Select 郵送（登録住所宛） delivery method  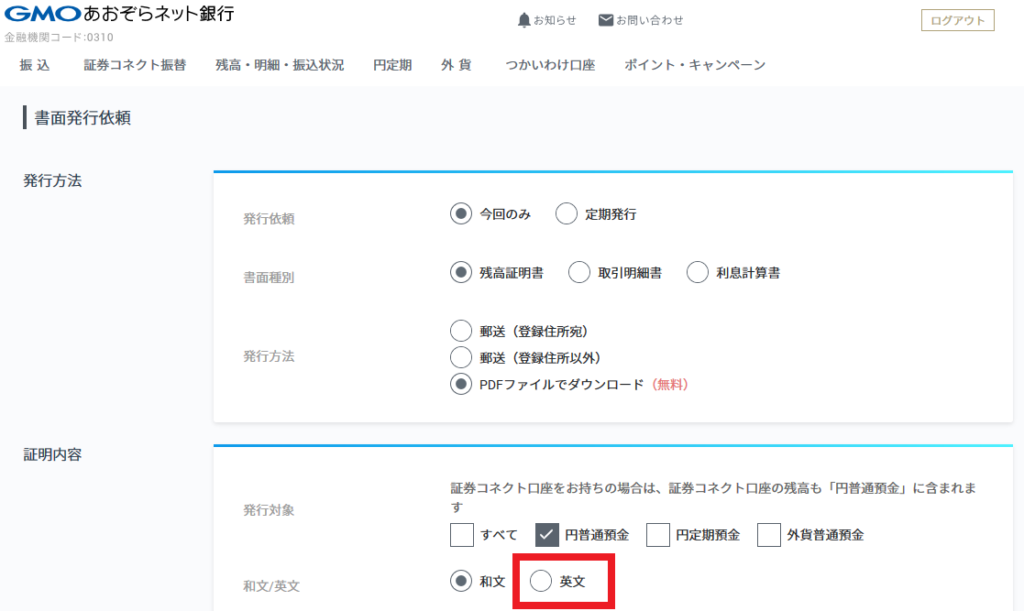click(x=461, y=331)
